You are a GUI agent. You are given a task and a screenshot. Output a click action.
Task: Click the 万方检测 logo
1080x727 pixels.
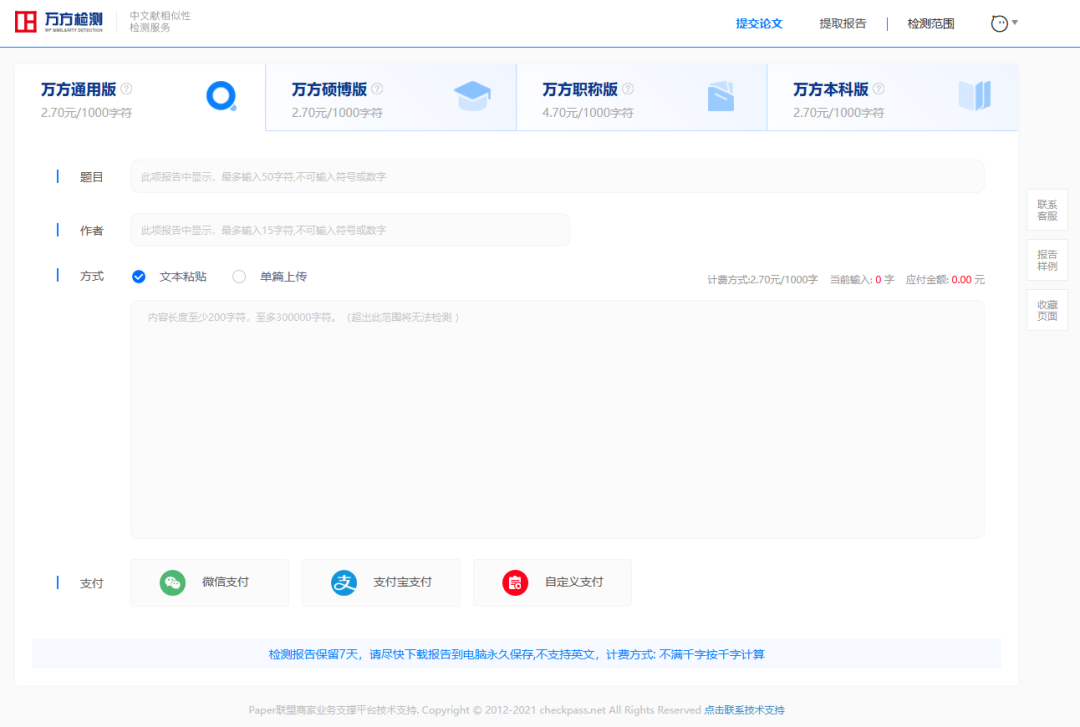(59, 22)
